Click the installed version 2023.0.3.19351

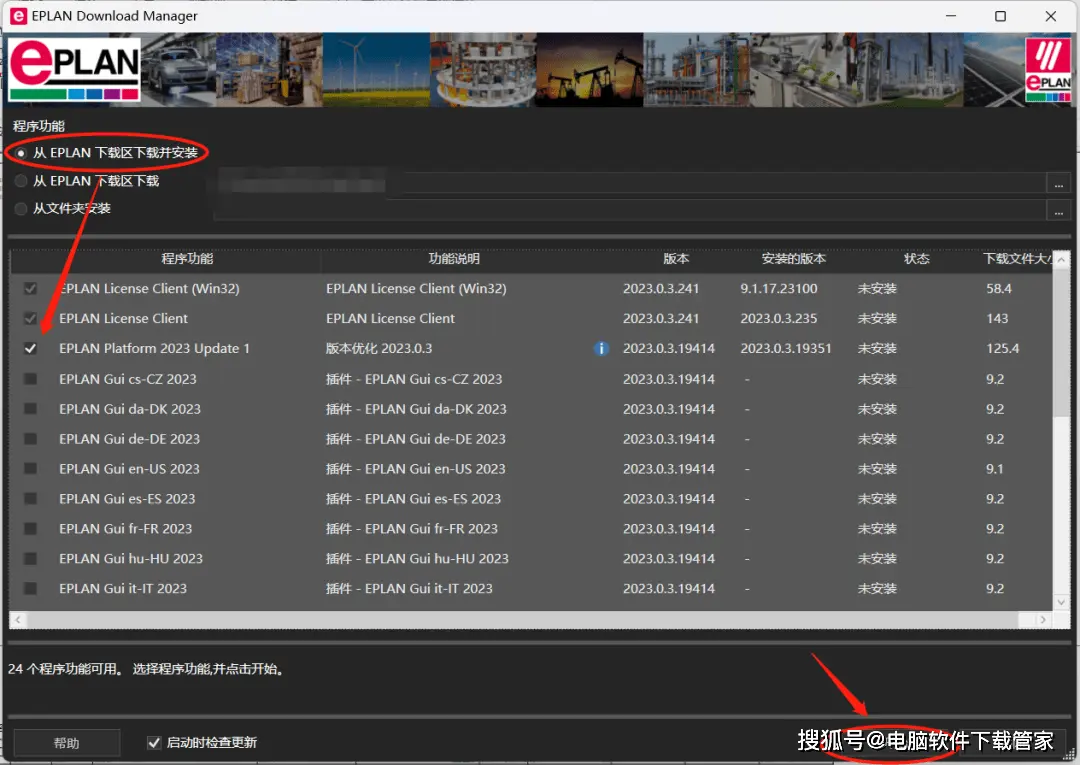[x=786, y=348]
